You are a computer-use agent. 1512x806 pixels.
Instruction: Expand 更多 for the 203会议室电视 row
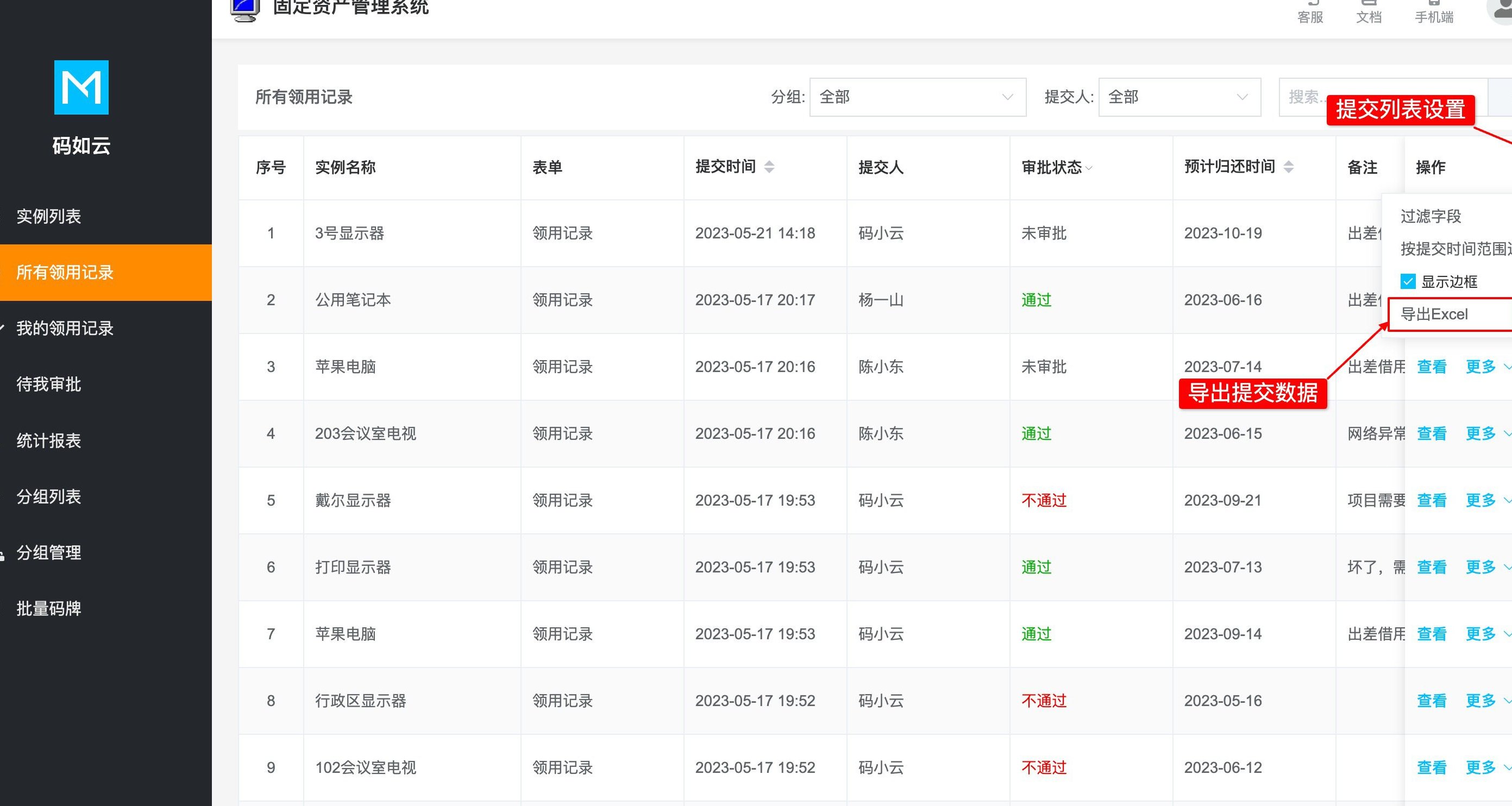[1488, 433]
